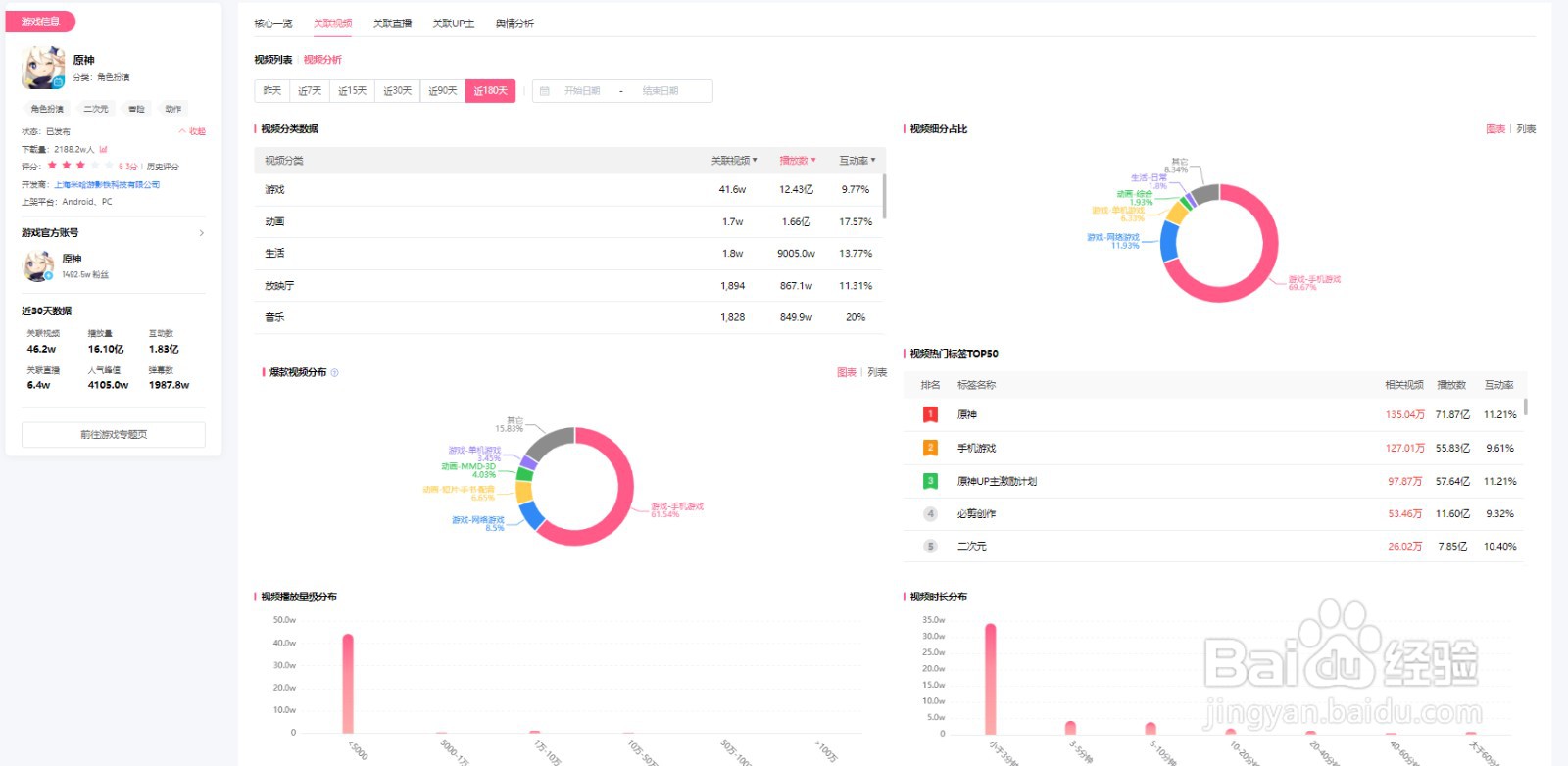The height and width of the screenshot is (766, 1568).
Task: Sort by 关联视频 column arrow
Action: tap(755, 160)
